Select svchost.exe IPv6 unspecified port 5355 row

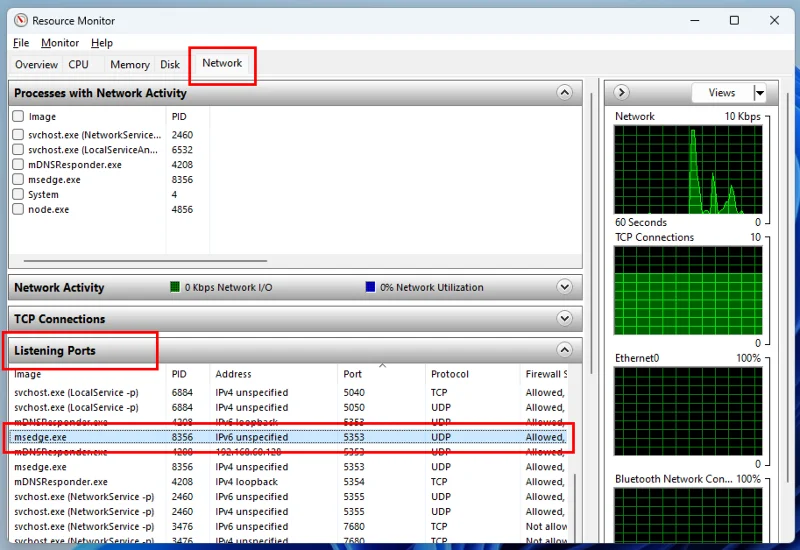point(288,496)
